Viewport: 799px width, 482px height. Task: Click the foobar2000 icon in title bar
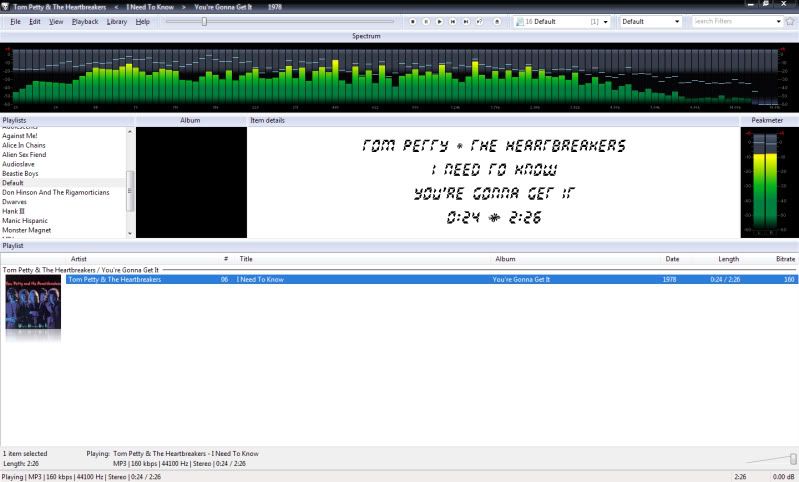[x=5, y=7]
